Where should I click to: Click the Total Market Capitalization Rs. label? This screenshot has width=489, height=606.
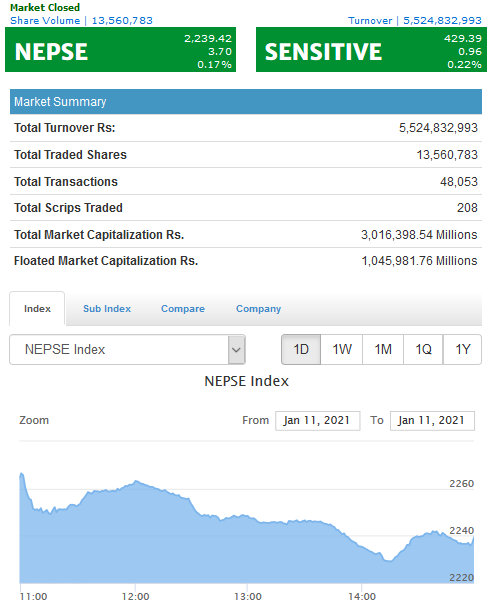point(99,235)
